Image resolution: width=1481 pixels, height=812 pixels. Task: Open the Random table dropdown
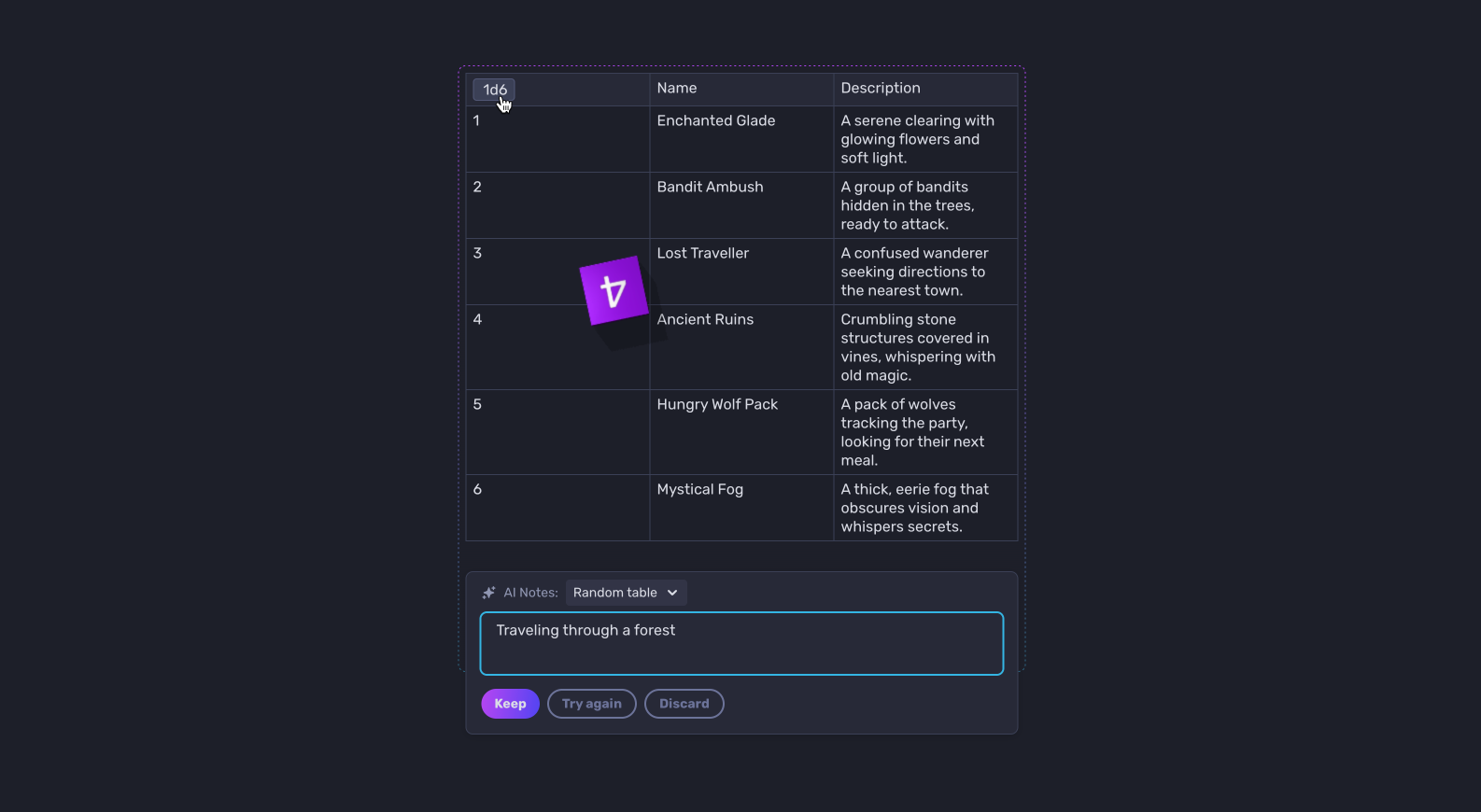tap(626, 593)
